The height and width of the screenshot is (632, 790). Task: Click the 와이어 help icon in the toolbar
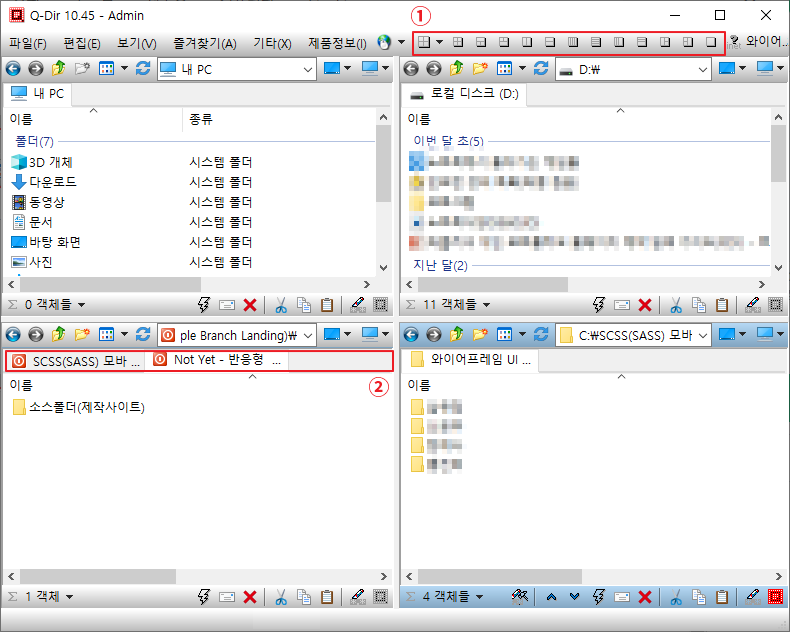pyautogui.click(x=735, y=42)
